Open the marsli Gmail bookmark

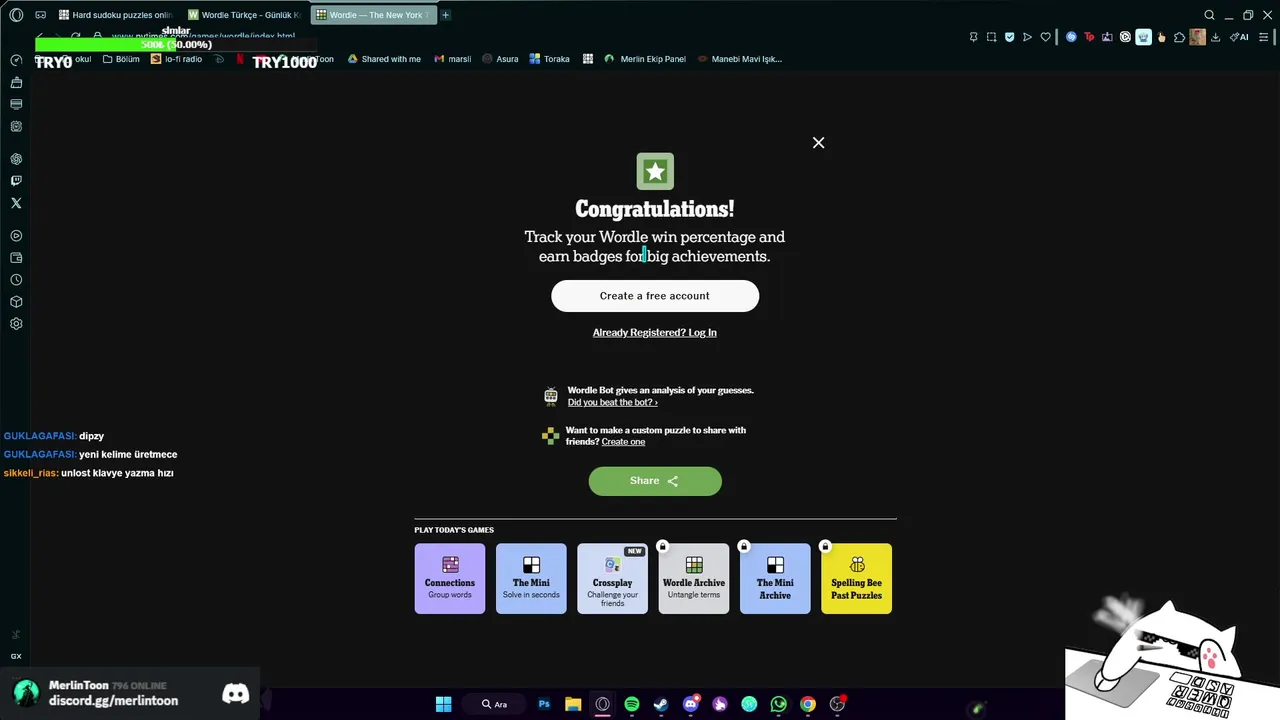click(453, 59)
